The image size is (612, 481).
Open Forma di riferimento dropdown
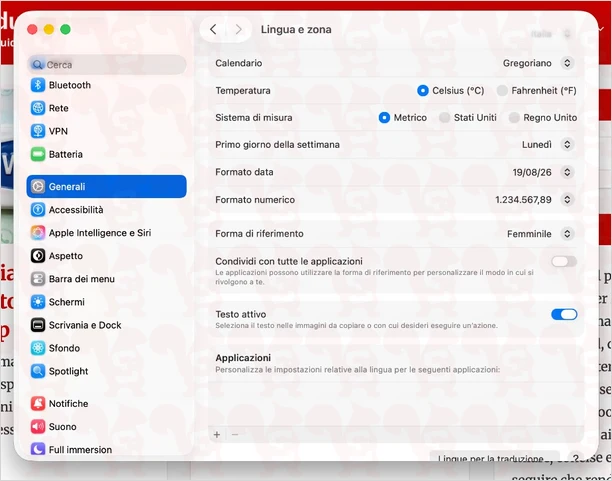coord(567,233)
